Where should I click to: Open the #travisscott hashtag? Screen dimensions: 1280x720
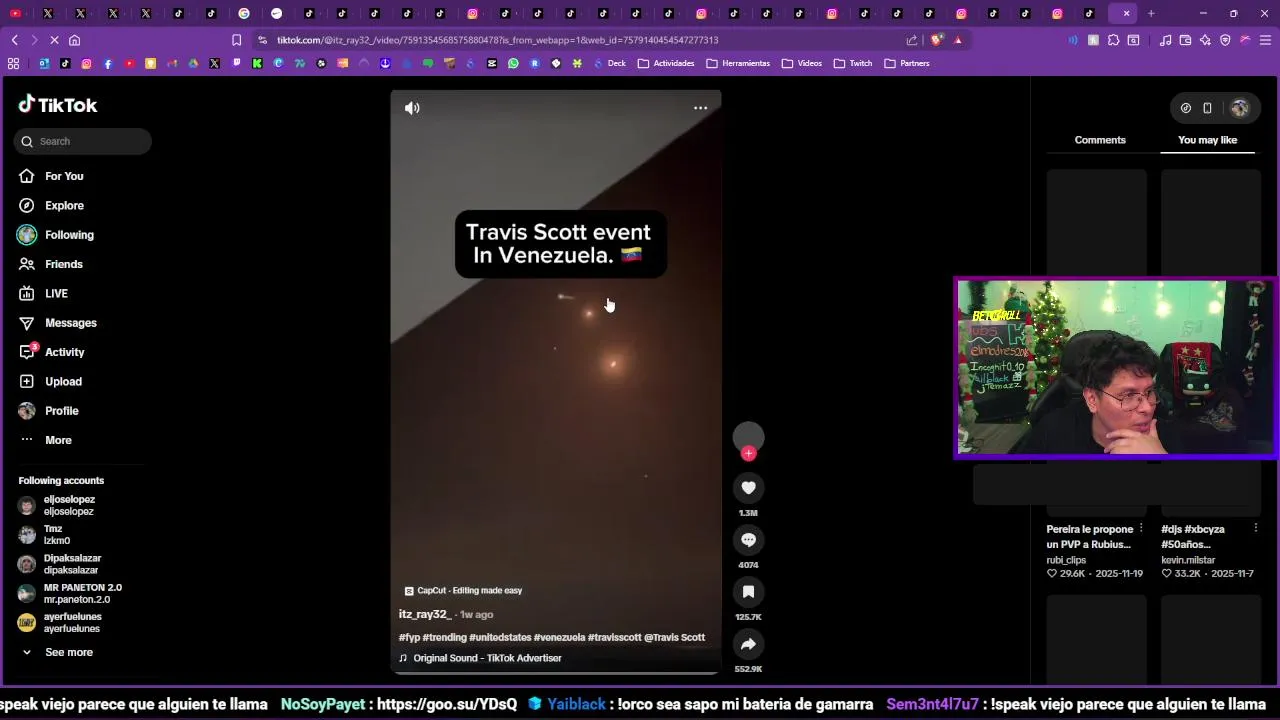coord(614,637)
